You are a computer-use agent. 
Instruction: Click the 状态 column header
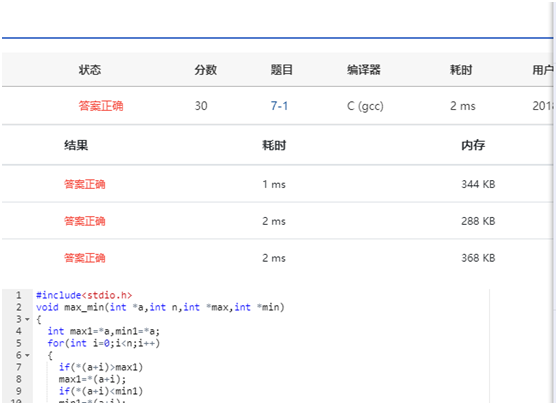(x=90, y=69)
